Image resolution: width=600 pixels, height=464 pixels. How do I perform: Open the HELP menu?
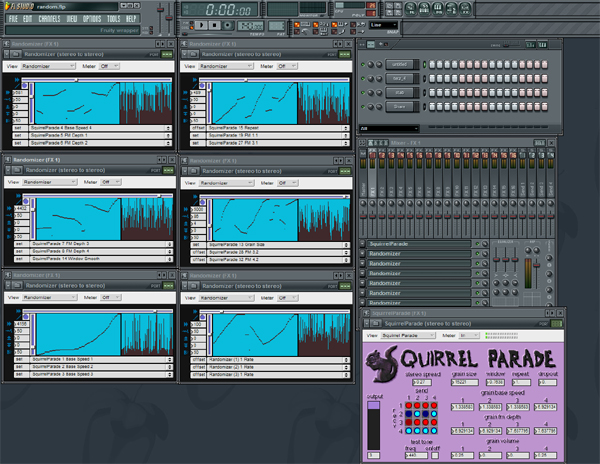131,19
